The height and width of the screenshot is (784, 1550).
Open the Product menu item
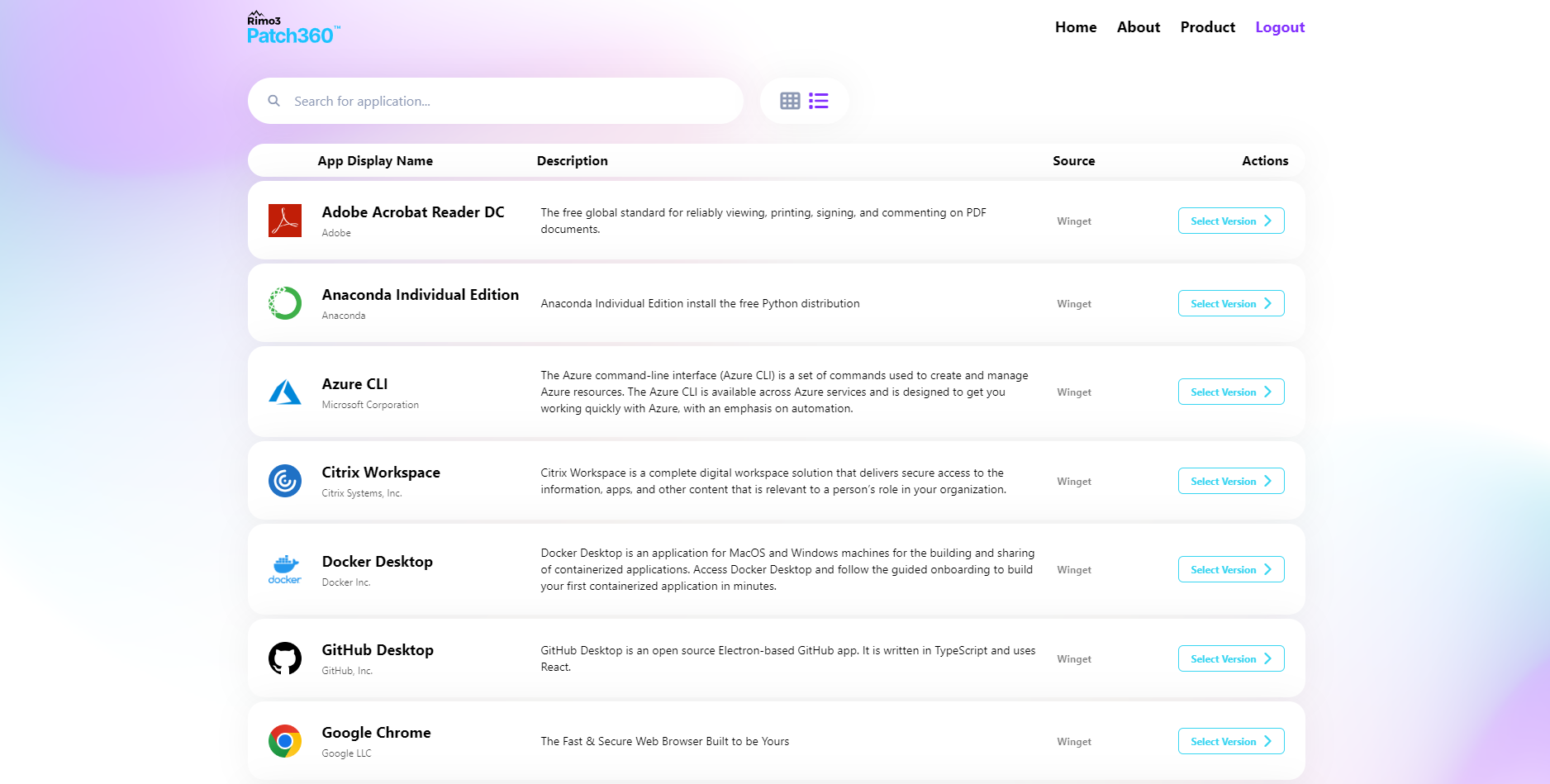coord(1207,27)
